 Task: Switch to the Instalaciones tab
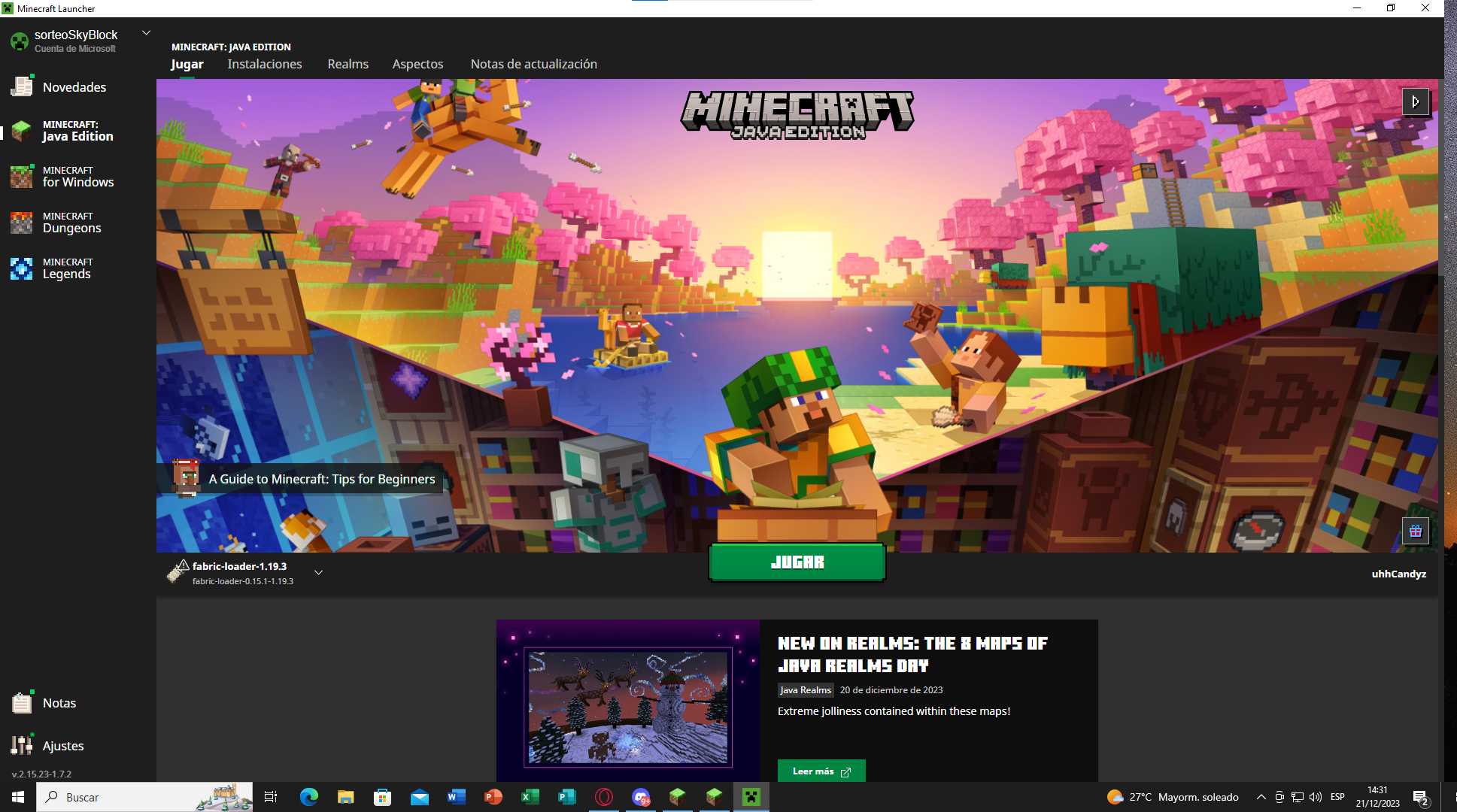pos(265,64)
